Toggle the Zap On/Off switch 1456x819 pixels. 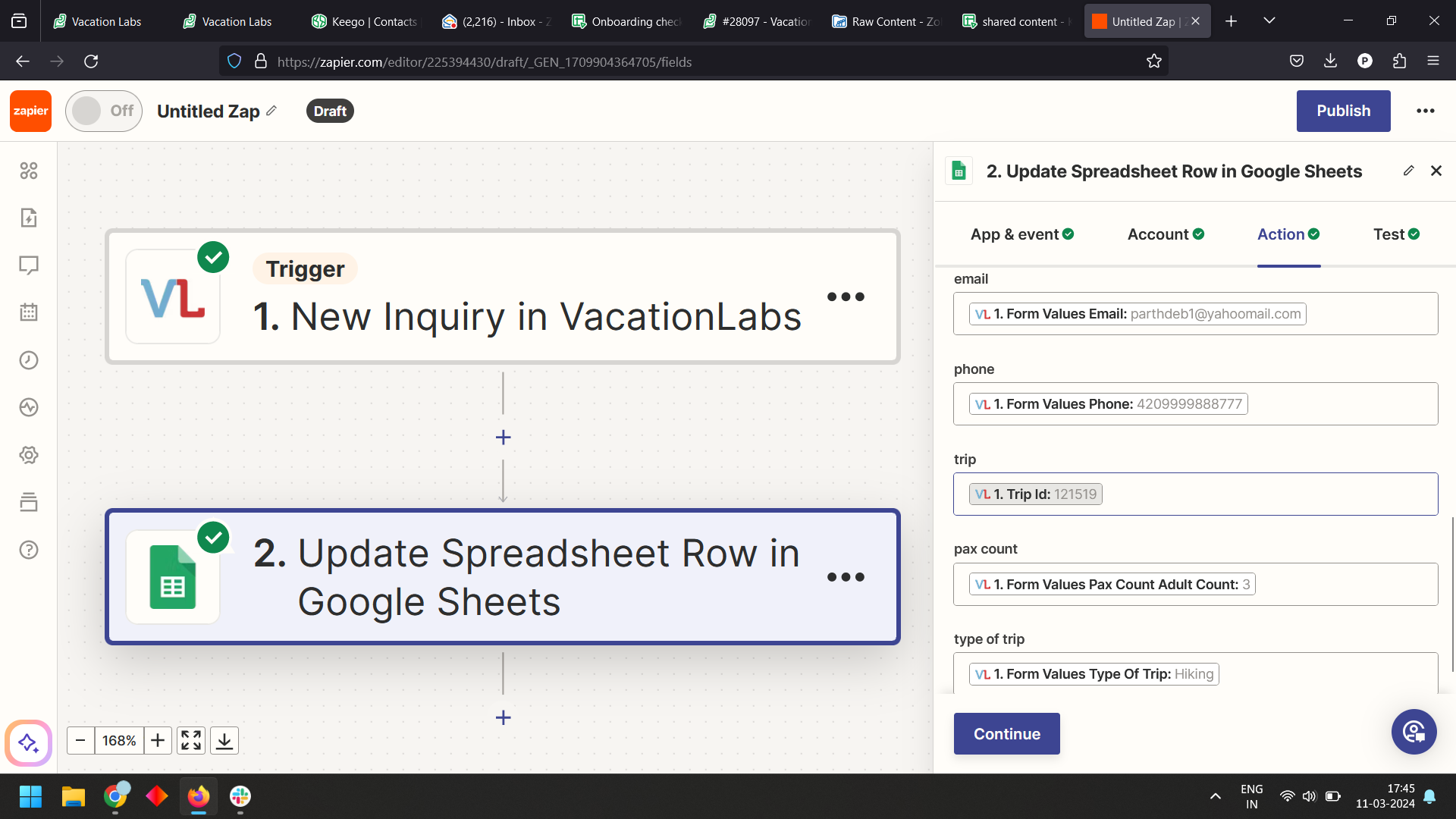[x=104, y=111]
